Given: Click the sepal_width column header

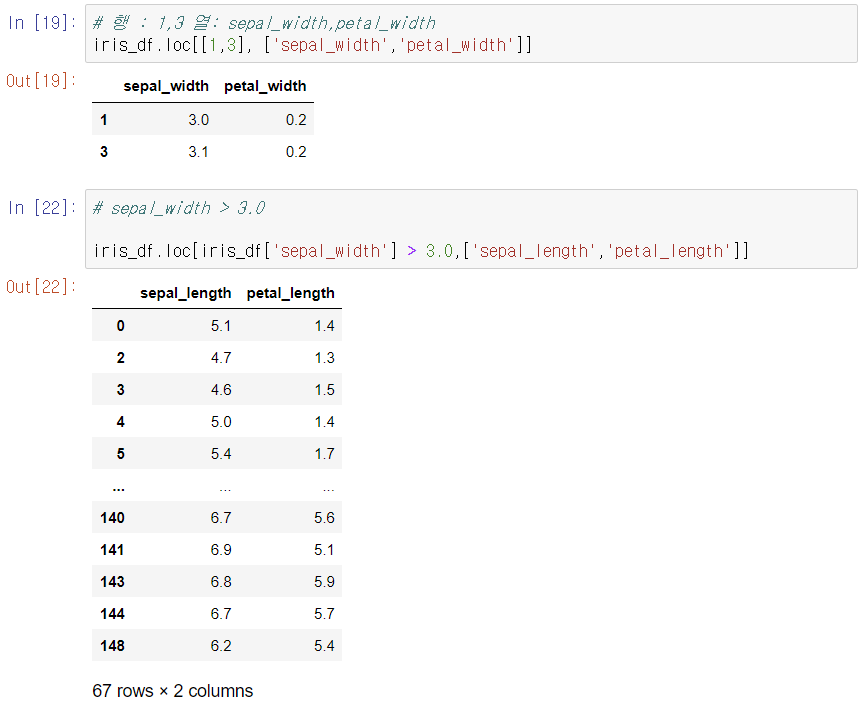Looking at the screenshot, I should coord(166,86).
